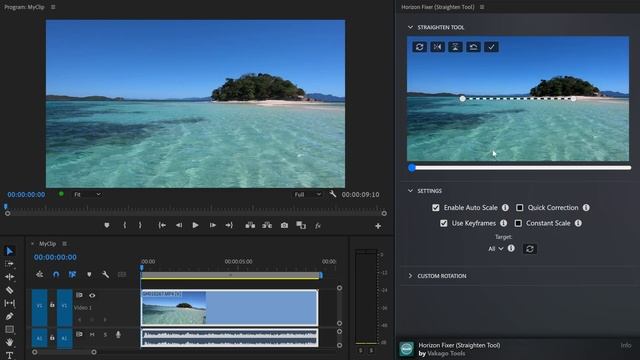Select the Hand tool
The height and width of the screenshot is (360, 640).
tap(9, 342)
